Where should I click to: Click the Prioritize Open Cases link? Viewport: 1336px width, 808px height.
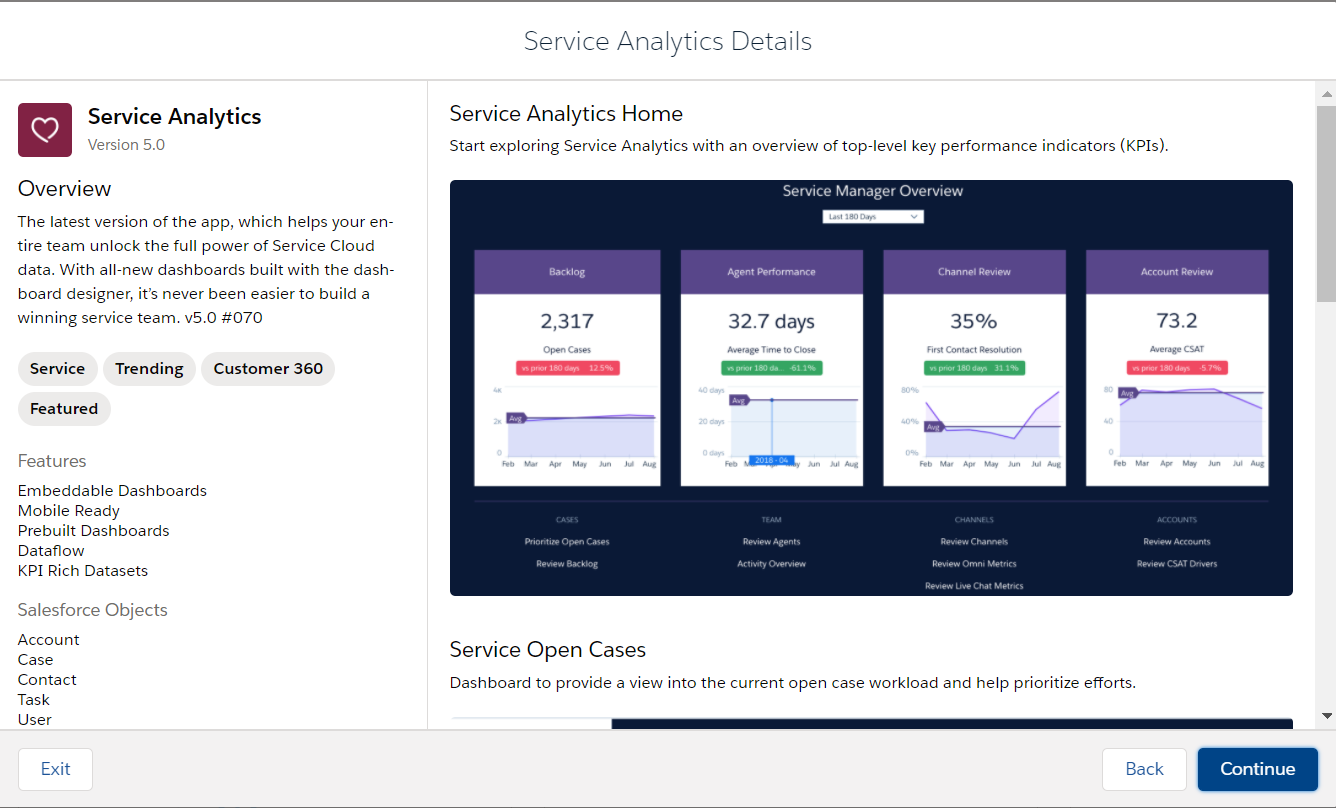coord(567,542)
